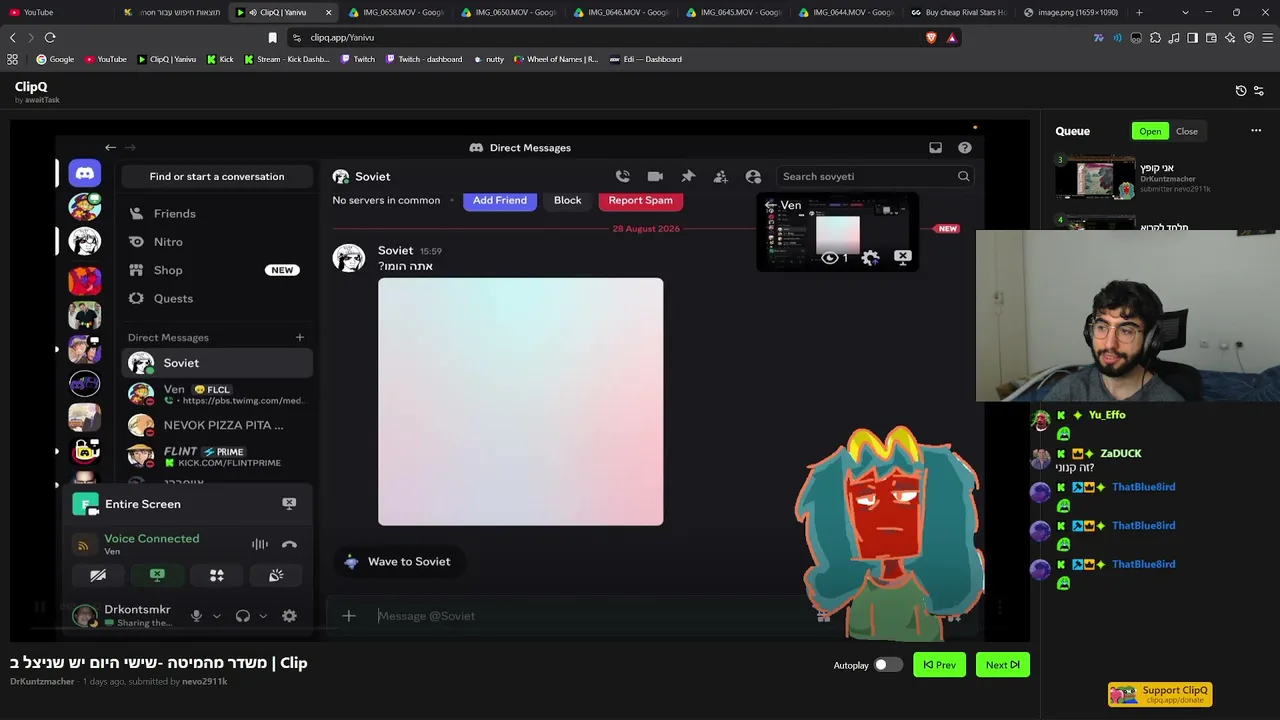Mute the Discord microphone
The height and width of the screenshot is (720, 1280).
click(196, 616)
